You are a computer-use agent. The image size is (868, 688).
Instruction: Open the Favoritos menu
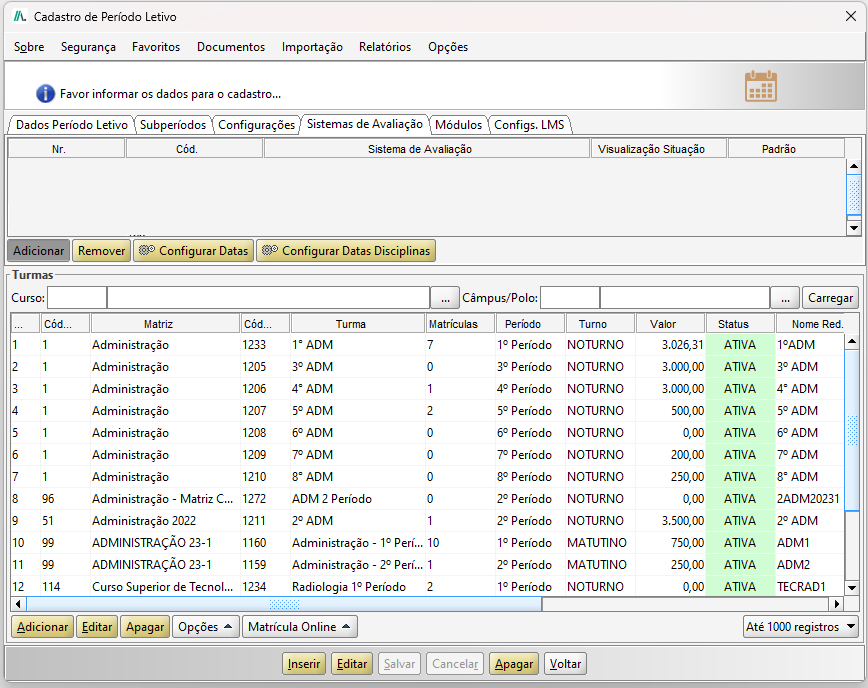click(156, 47)
